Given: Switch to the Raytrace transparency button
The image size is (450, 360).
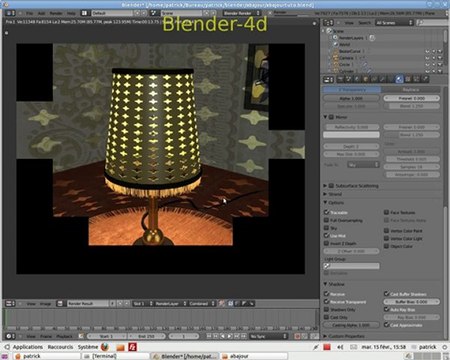Looking at the screenshot, I should pyautogui.click(x=411, y=90).
